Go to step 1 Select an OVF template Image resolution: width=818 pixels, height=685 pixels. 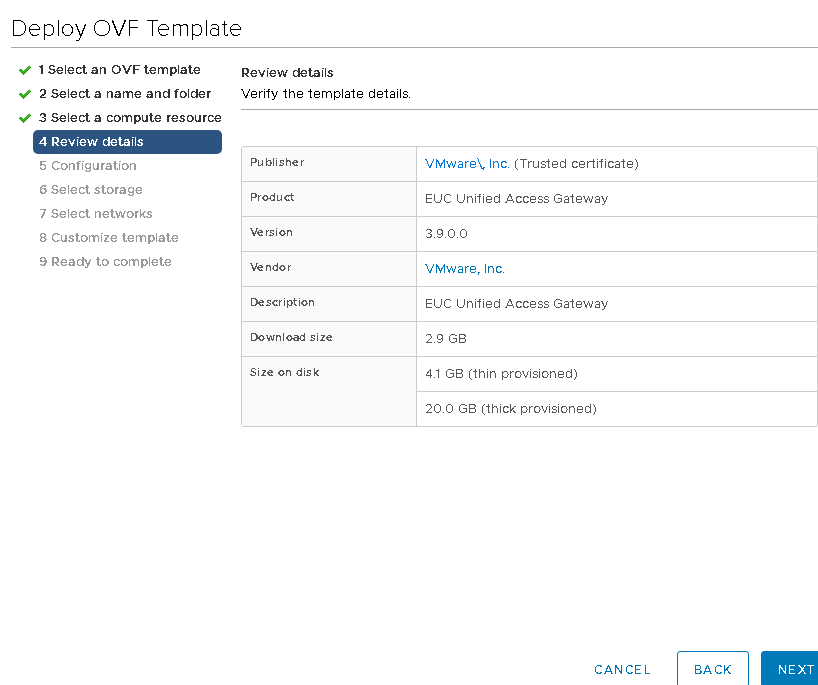pos(119,69)
